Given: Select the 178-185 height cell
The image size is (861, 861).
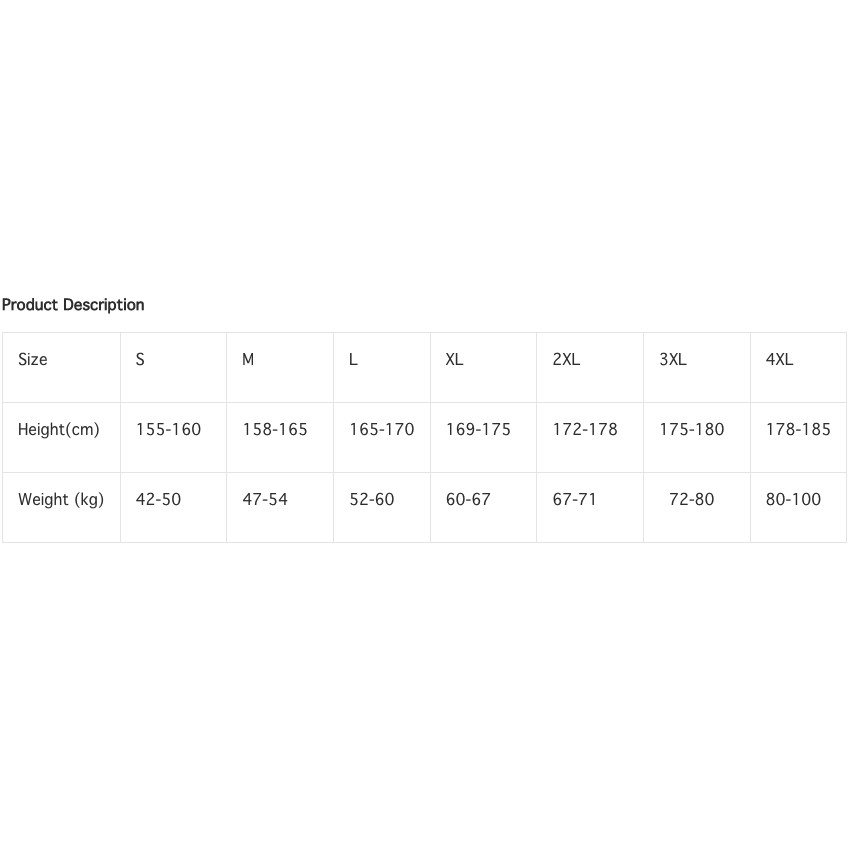Looking at the screenshot, I should click(798, 430).
